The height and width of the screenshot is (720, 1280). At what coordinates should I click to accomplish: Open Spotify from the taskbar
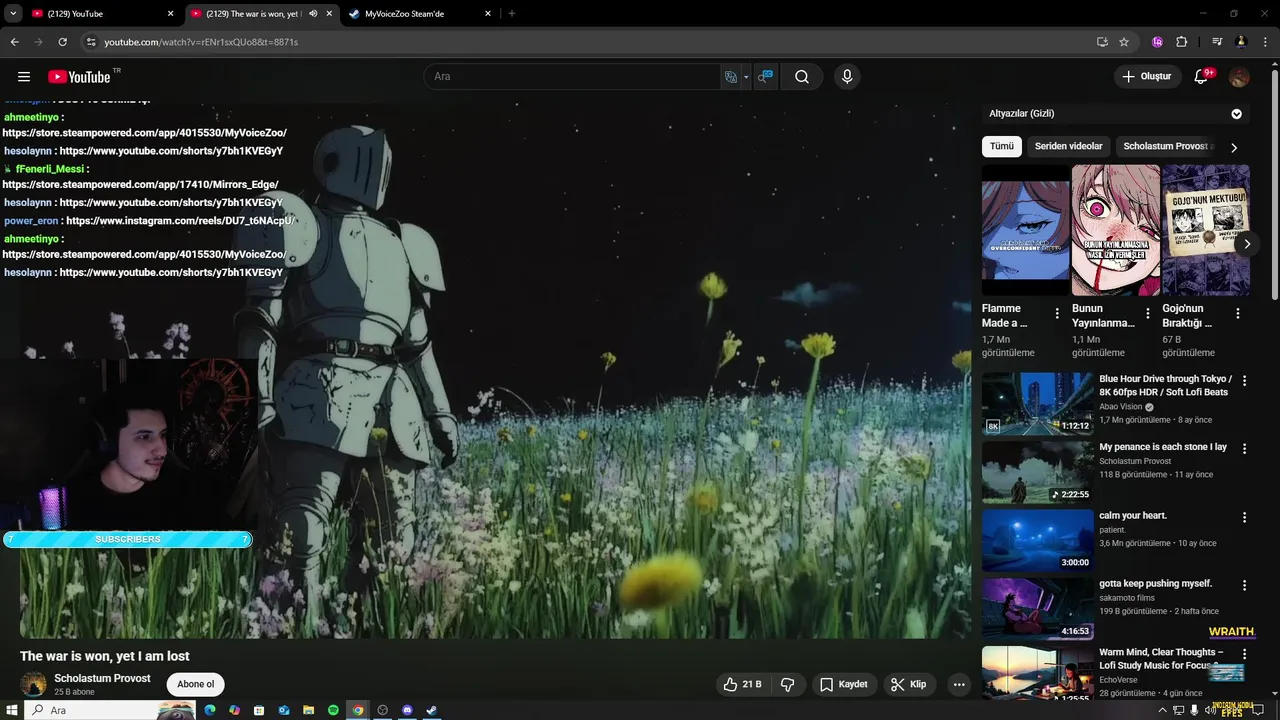point(333,710)
